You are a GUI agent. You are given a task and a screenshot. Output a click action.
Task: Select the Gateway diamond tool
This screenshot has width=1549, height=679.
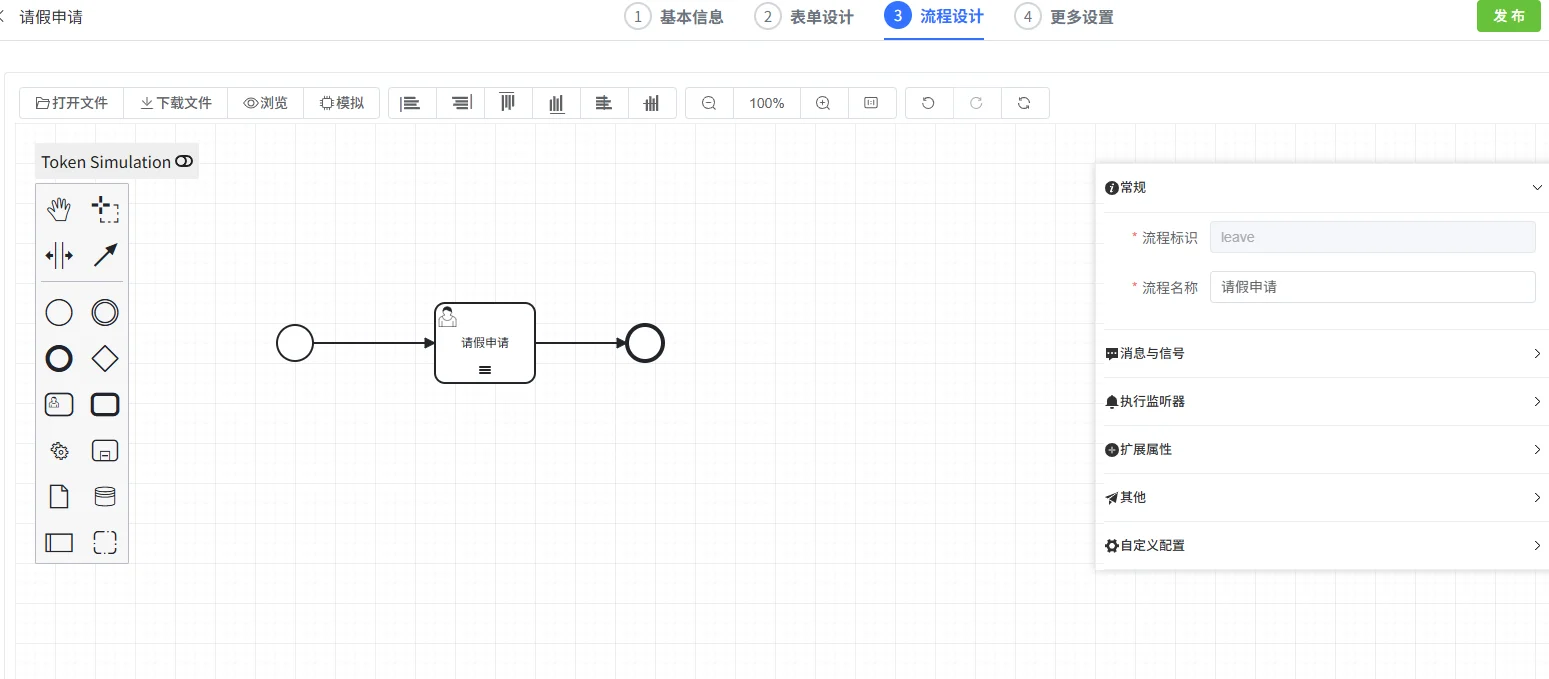(104, 358)
